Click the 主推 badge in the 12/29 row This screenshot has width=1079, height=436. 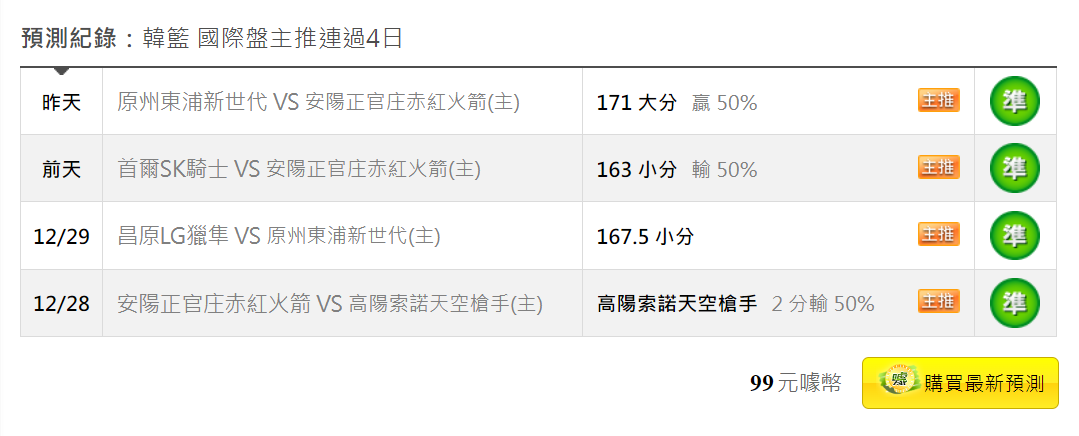coord(938,234)
